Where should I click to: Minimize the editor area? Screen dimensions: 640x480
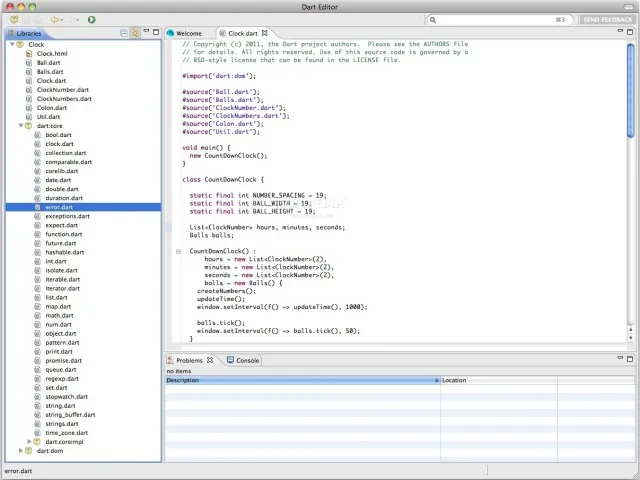tap(620, 31)
